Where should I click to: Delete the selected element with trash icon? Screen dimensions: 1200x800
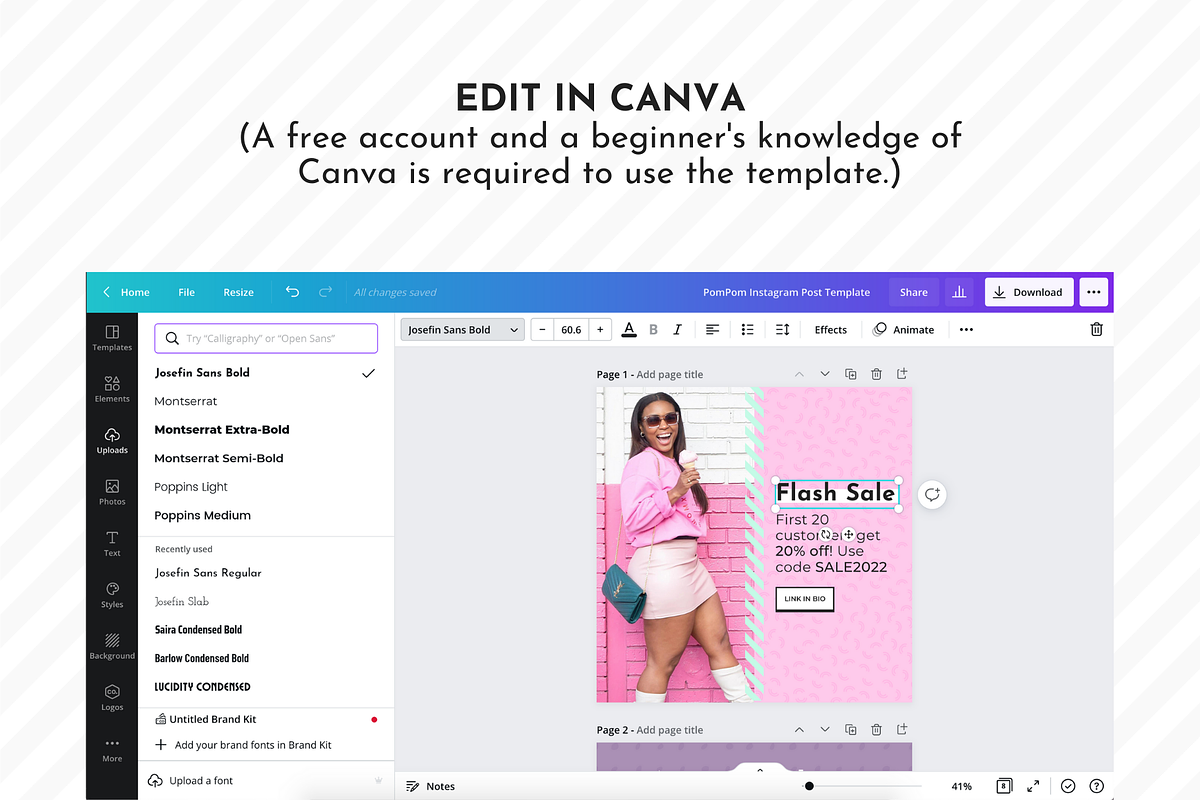pos(1096,329)
